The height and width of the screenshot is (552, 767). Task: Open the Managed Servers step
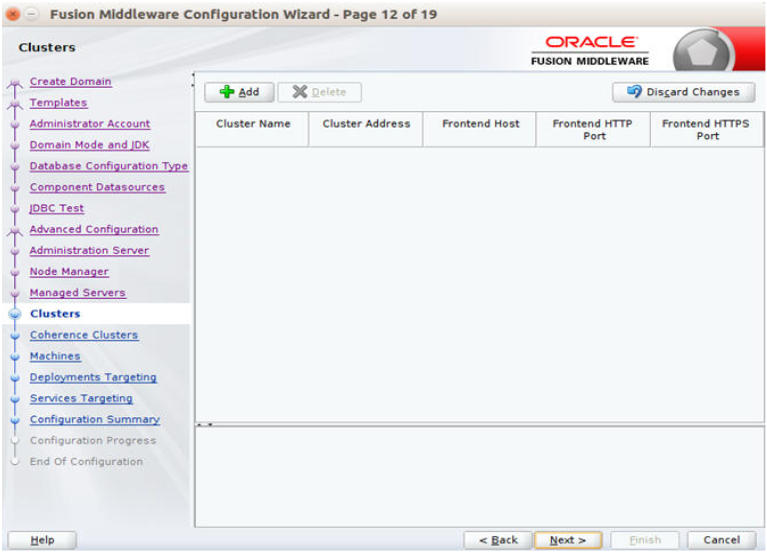pos(77,292)
